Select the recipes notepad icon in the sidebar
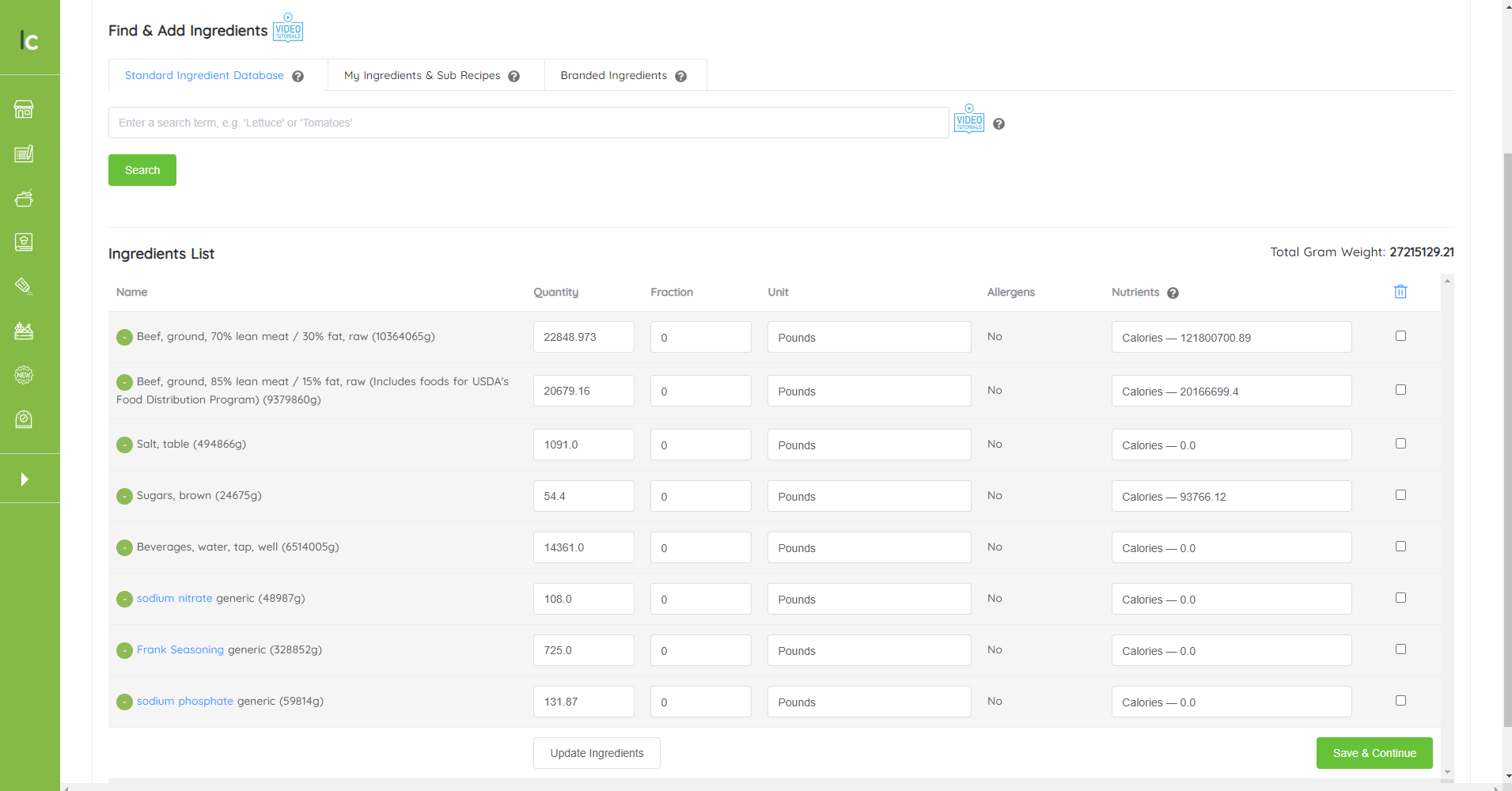Image resolution: width=1512 pixels, height=791 pixels. 24,153
